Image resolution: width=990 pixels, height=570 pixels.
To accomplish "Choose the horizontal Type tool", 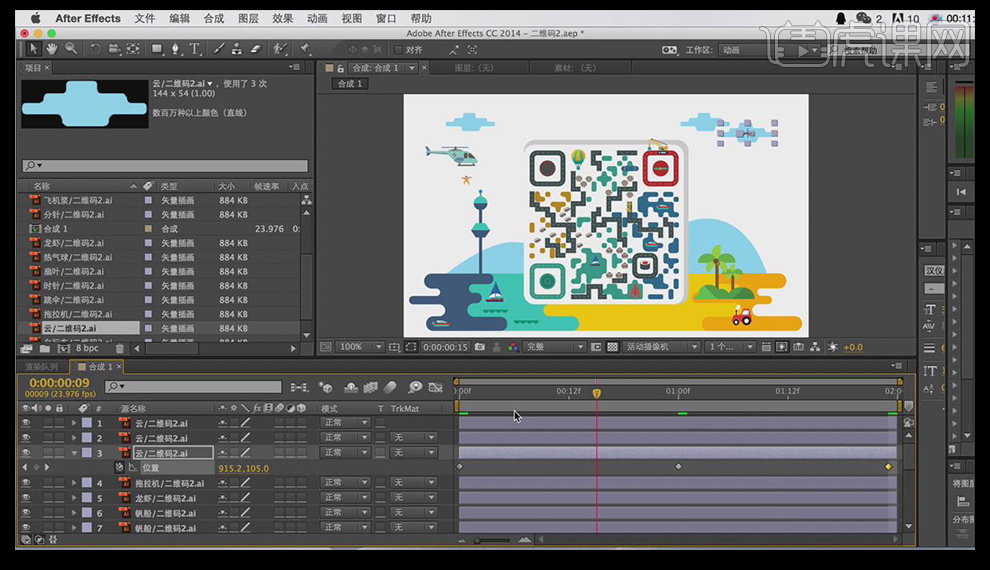I will click(194, 48).
